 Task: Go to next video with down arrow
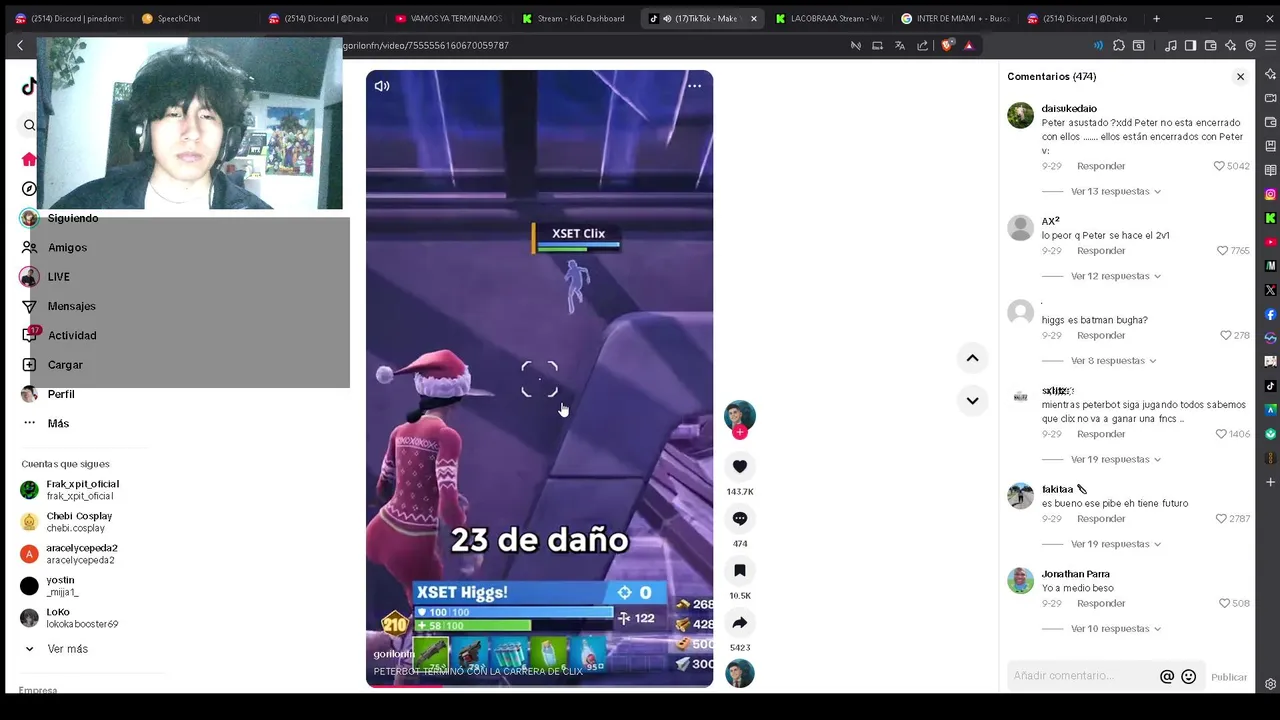[972, 400]
